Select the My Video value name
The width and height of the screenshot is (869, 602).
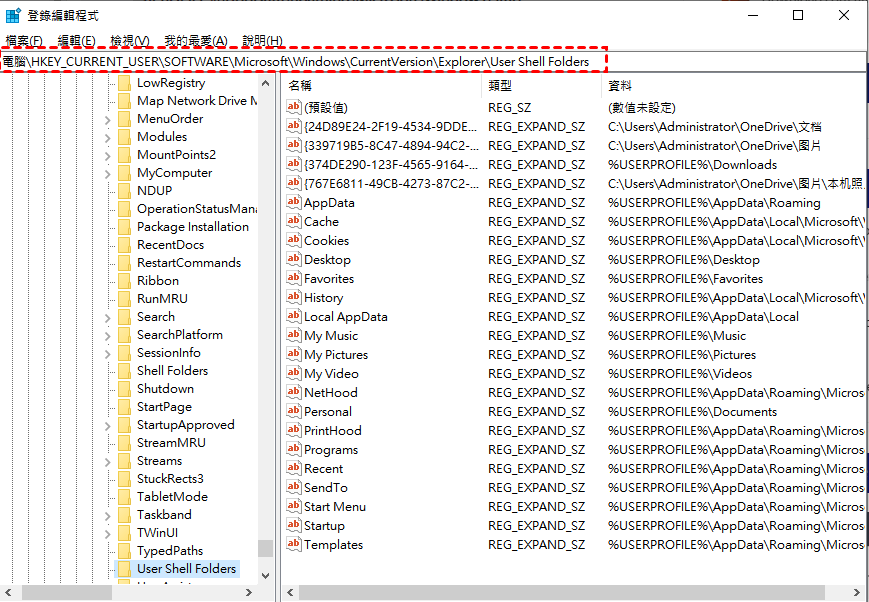click(331, 374)
